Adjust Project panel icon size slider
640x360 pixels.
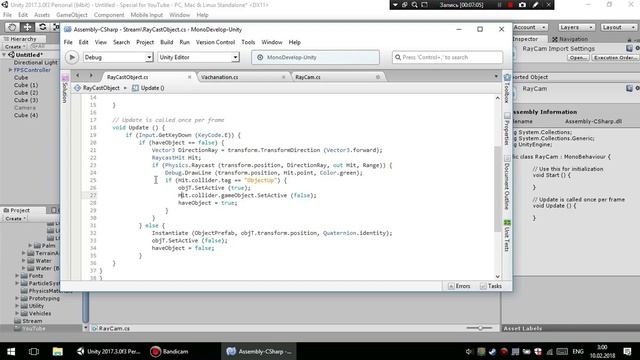[480, 328]
